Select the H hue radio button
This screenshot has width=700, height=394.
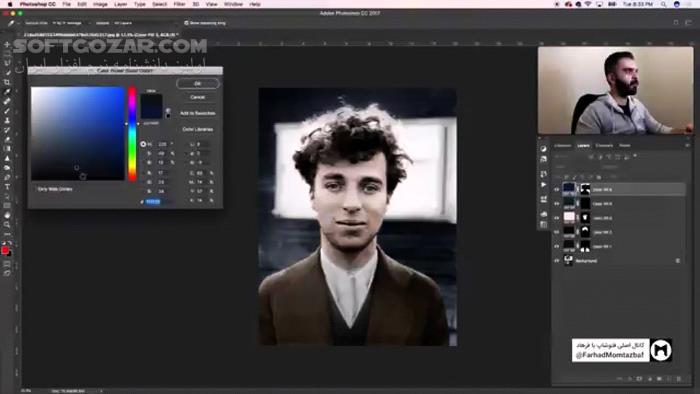[x=143, y=144]
